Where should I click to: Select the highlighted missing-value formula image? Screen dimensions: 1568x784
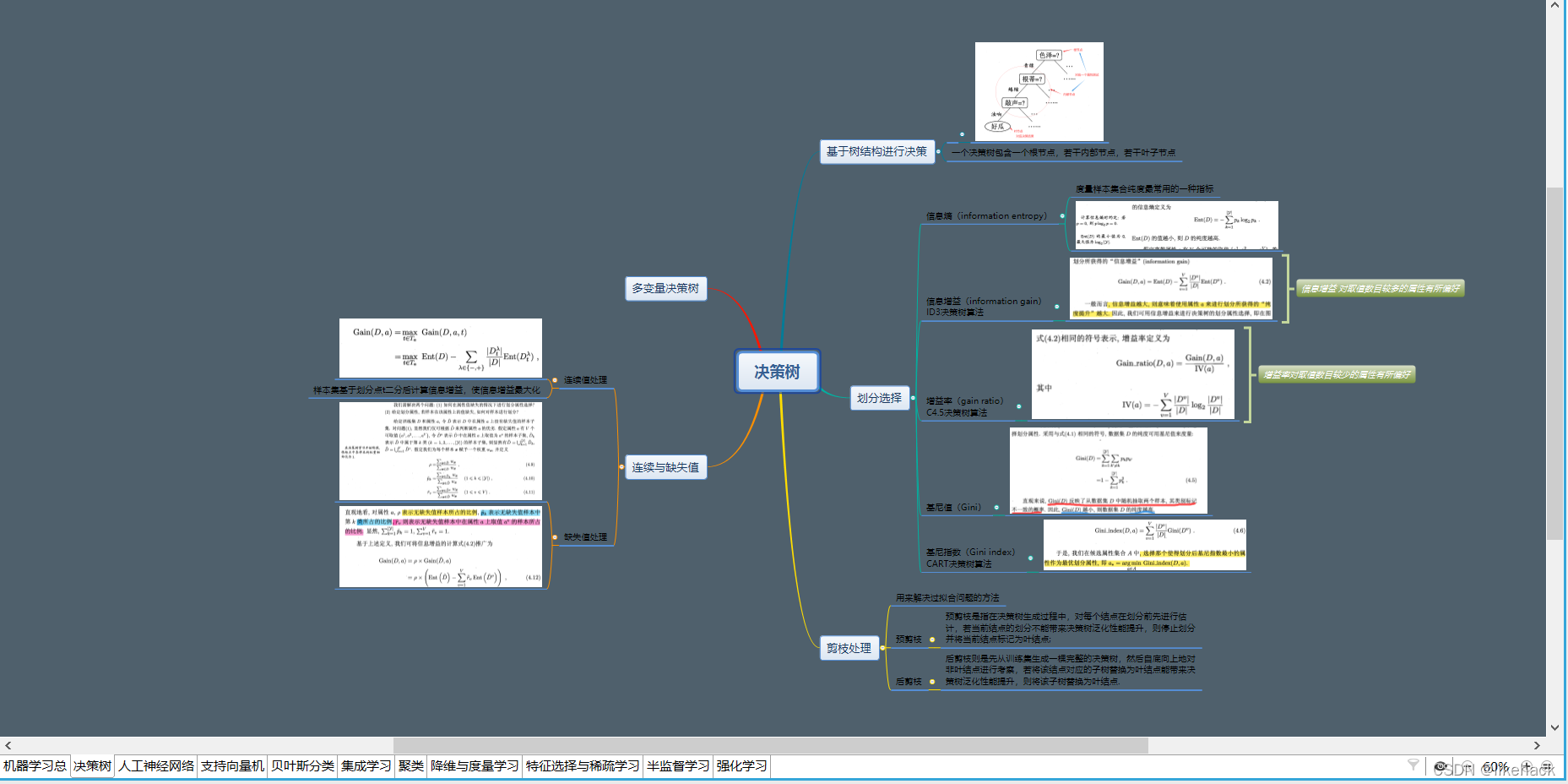(440, 547)
